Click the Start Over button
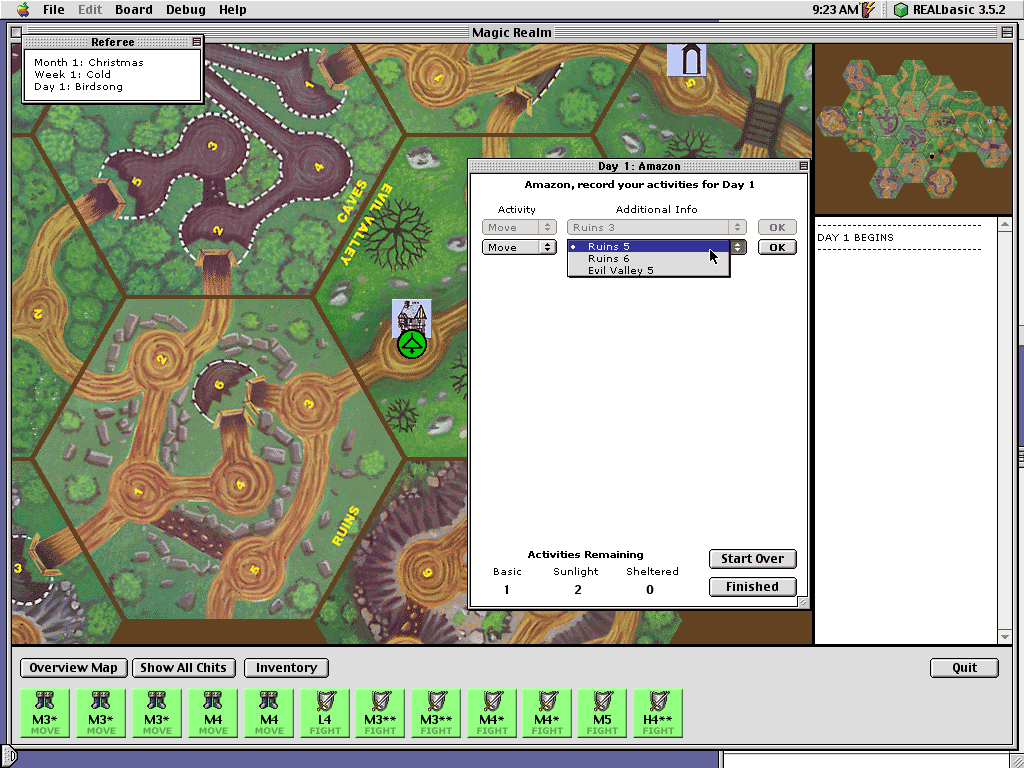The height and width of the screenshot is (768, 1024). coord(752,558)
